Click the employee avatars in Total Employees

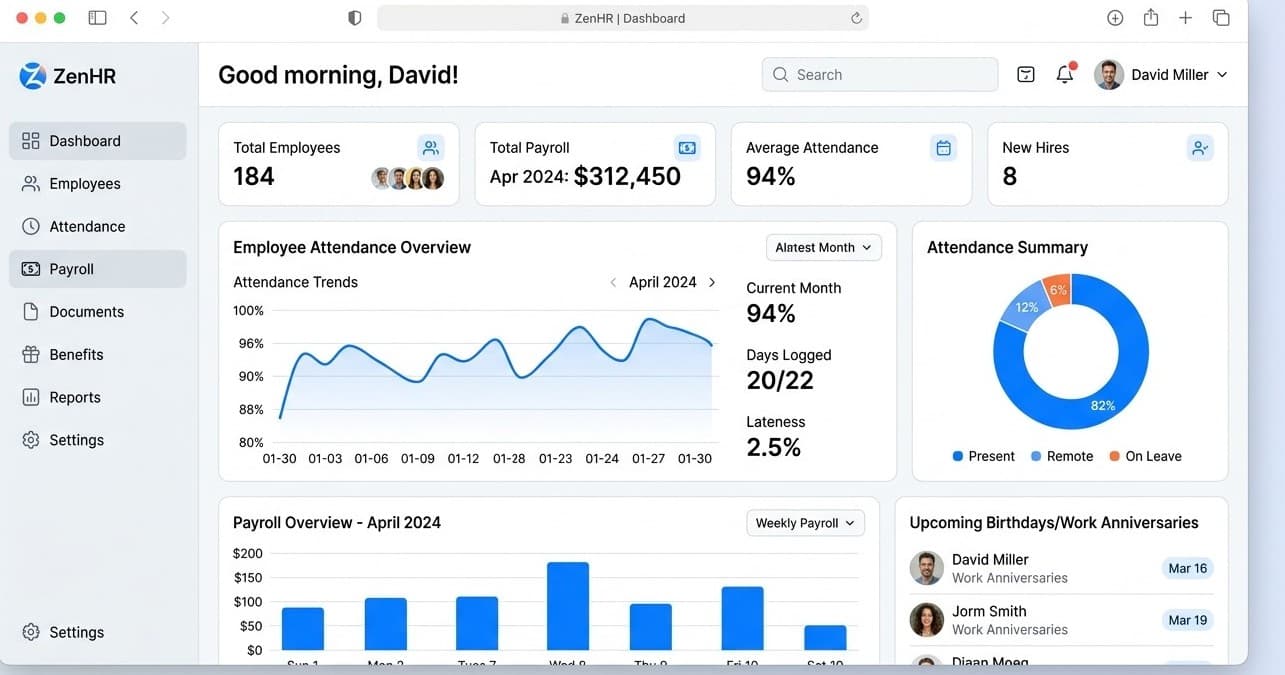[x=407, y=178]
